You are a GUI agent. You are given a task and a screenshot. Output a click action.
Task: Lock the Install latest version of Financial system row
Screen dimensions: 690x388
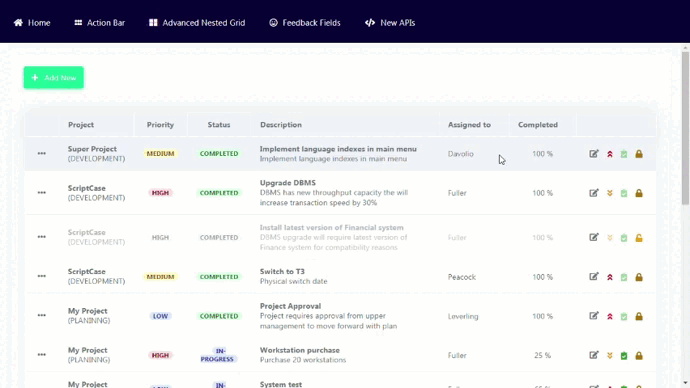639,238
